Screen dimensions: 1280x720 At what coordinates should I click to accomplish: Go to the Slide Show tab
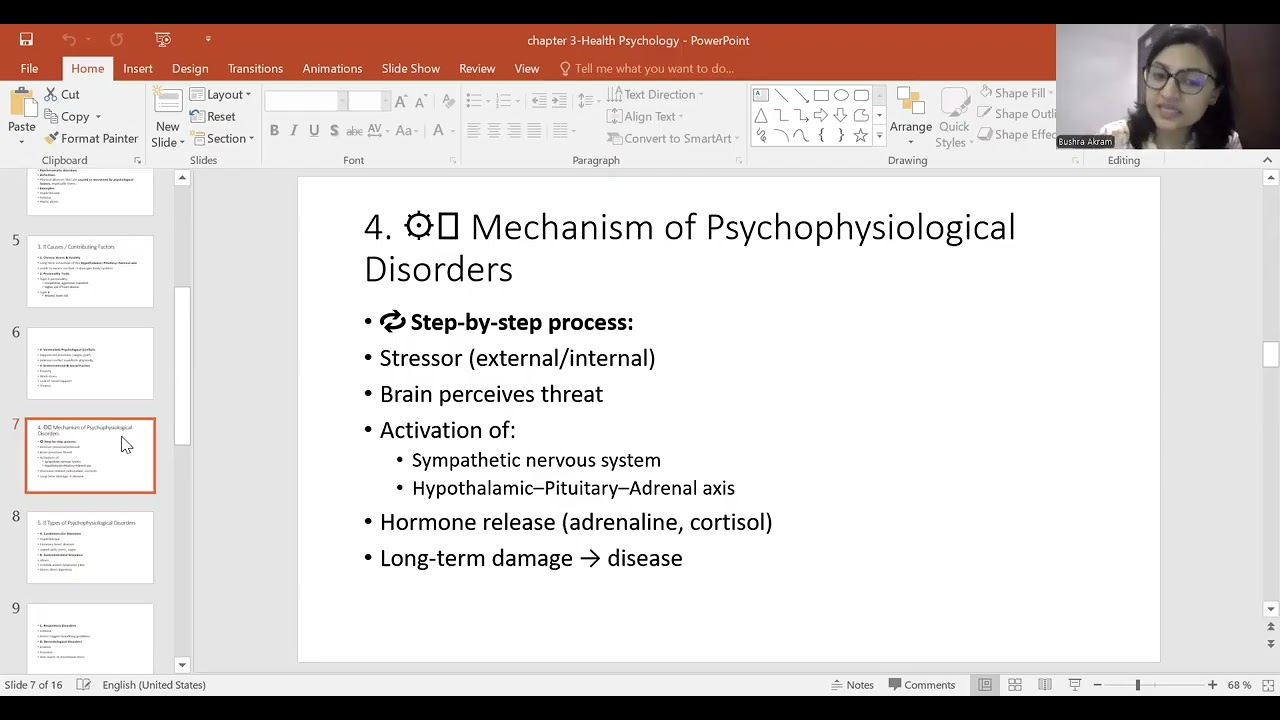pyautogui.click(x=410, y=68)
